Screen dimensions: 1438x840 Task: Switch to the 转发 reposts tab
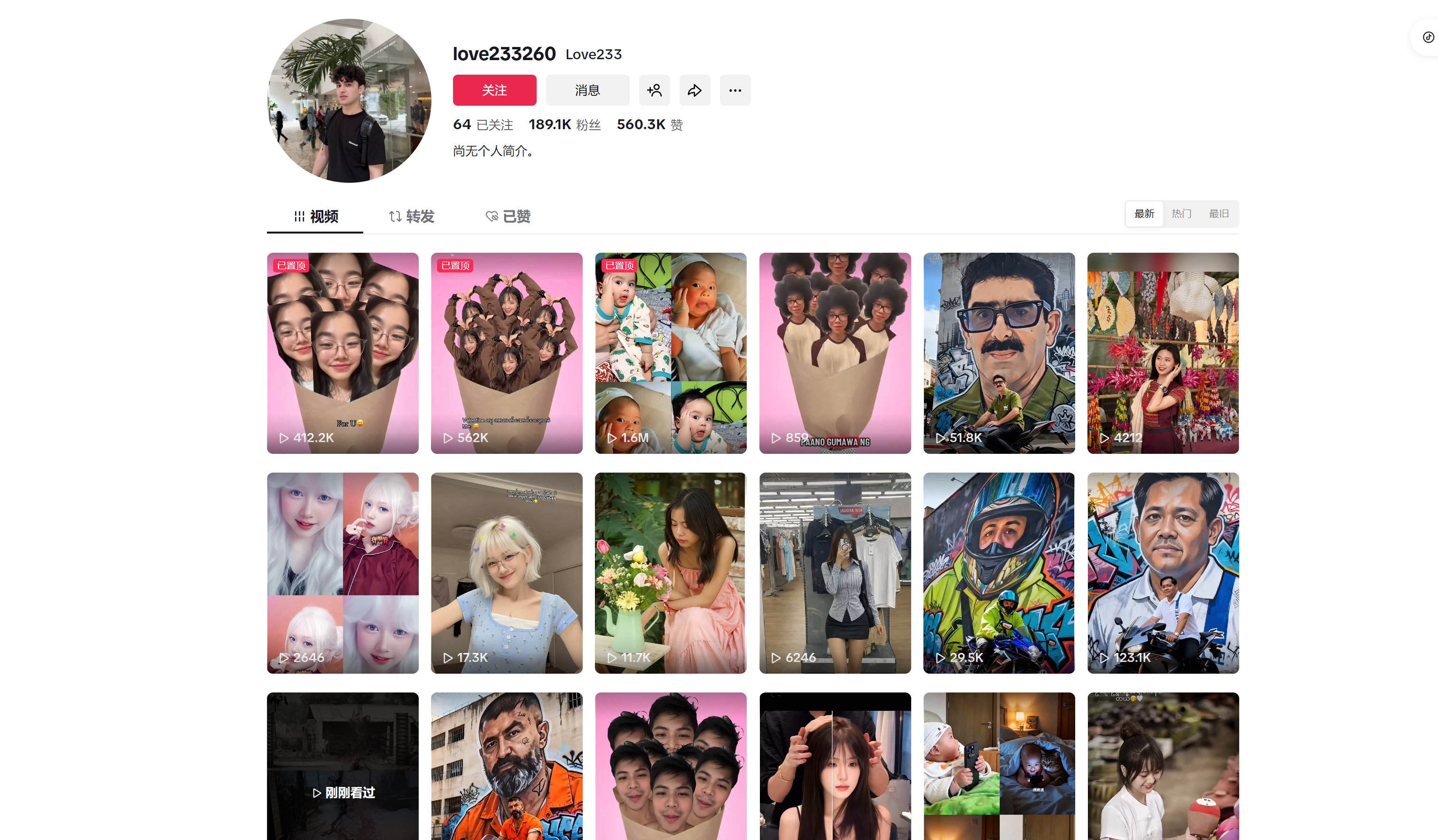pyautogui.click(x=412, y=216)
